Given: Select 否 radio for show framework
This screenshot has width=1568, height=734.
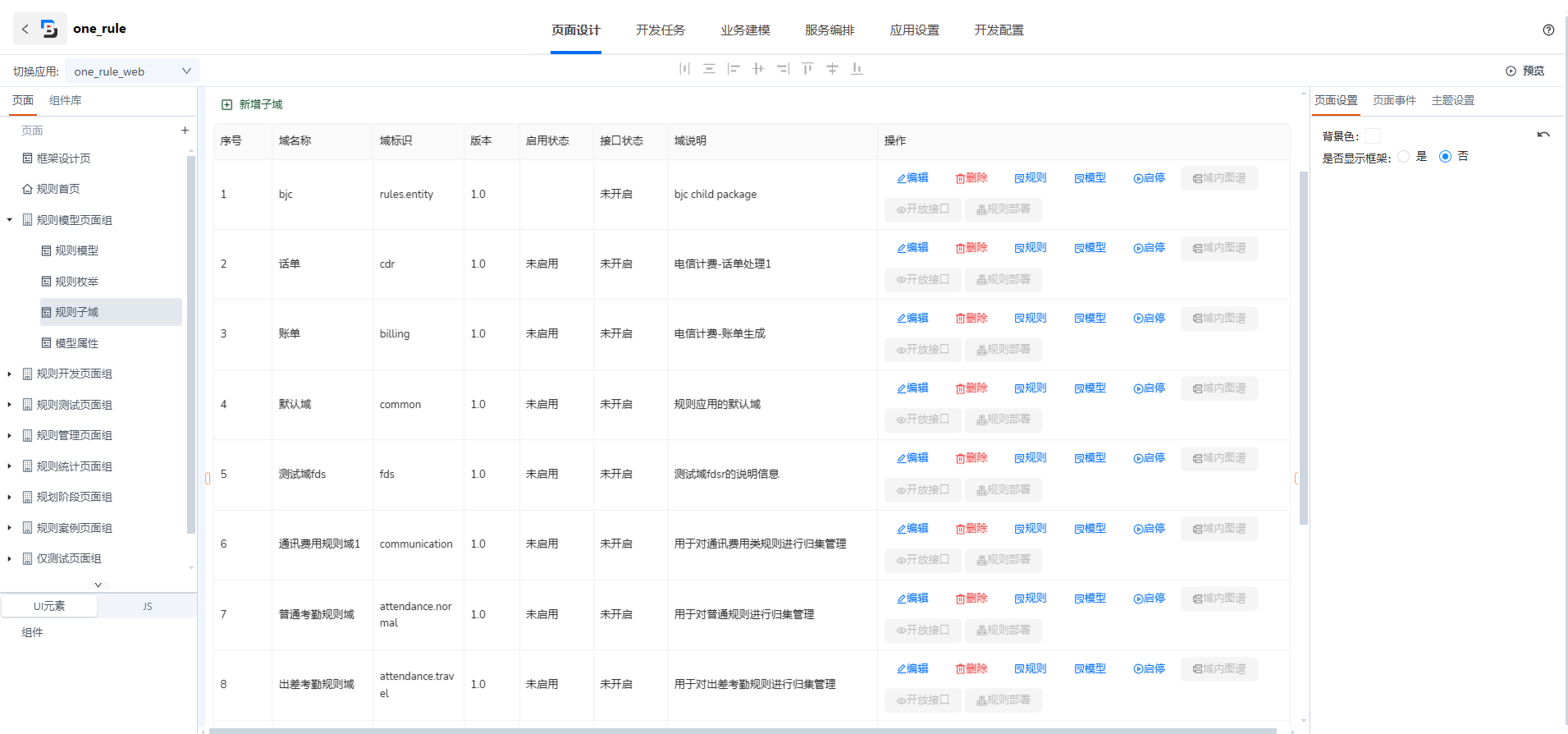Looking at the screenshot, I should [1445, 156].
